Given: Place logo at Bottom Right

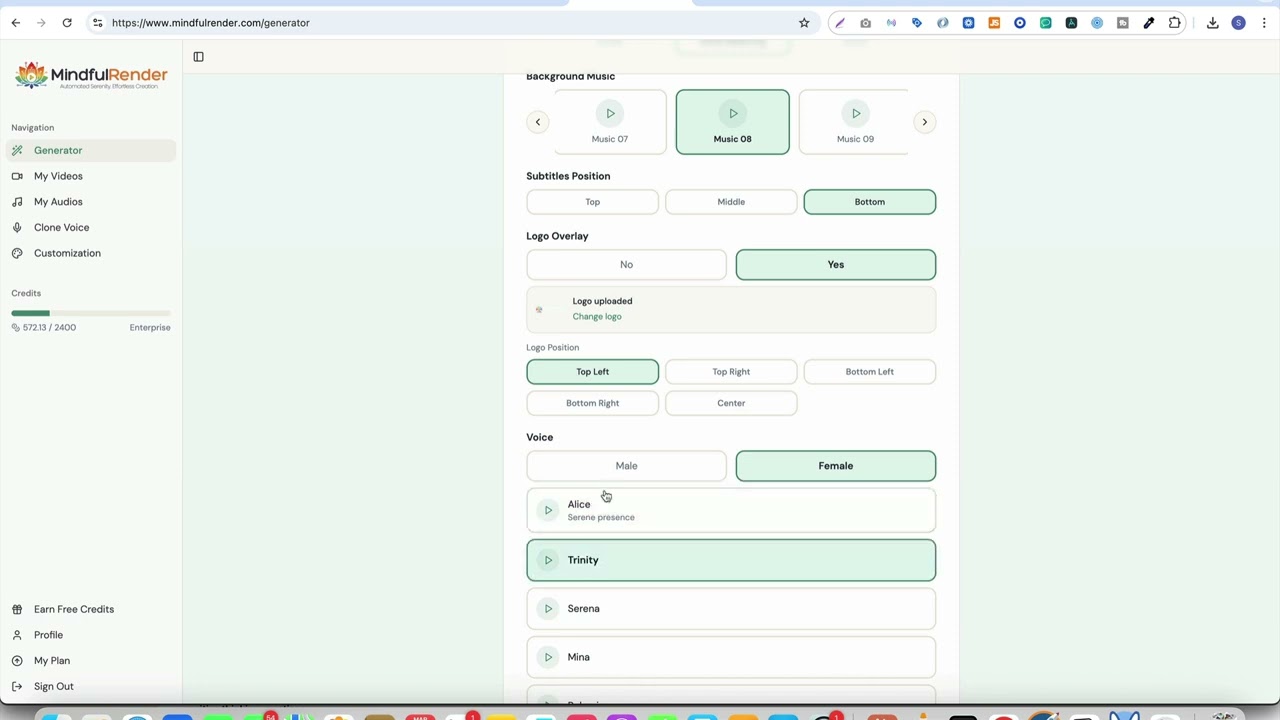Looking at the screenshot, I should tap(592, 403).
